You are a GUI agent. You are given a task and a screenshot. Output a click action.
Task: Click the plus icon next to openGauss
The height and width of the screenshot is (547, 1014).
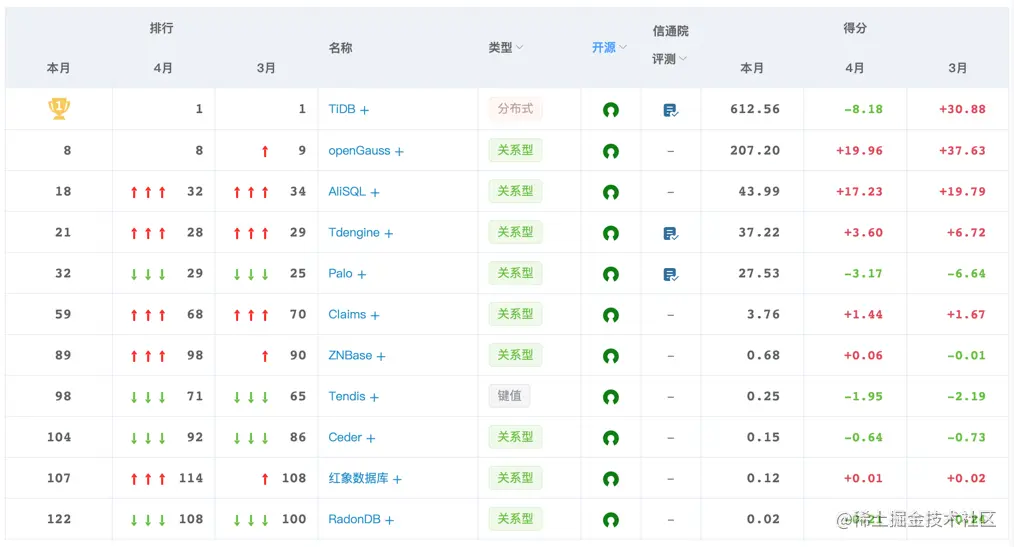[399, 151]
